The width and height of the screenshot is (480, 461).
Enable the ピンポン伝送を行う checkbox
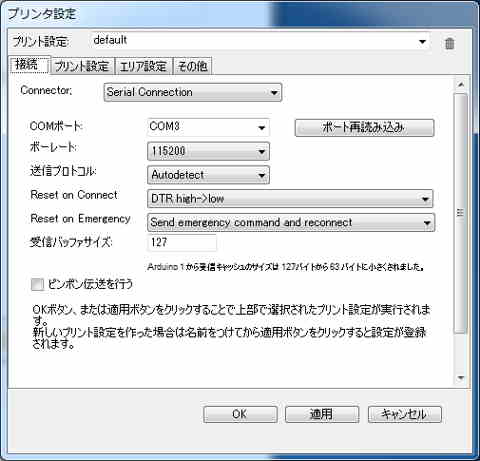(x=37, y=285)
